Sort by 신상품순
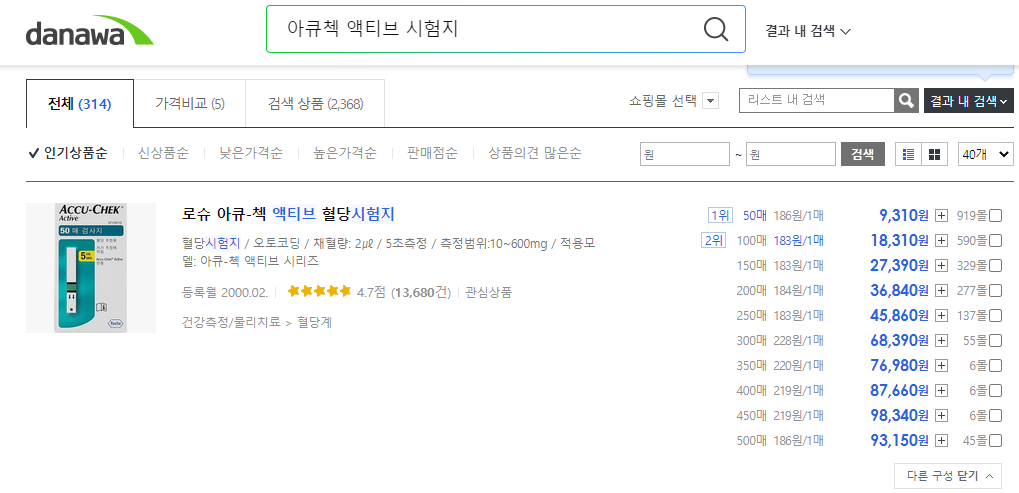The height and width of the screenshot is (493, 1019). 163,153
